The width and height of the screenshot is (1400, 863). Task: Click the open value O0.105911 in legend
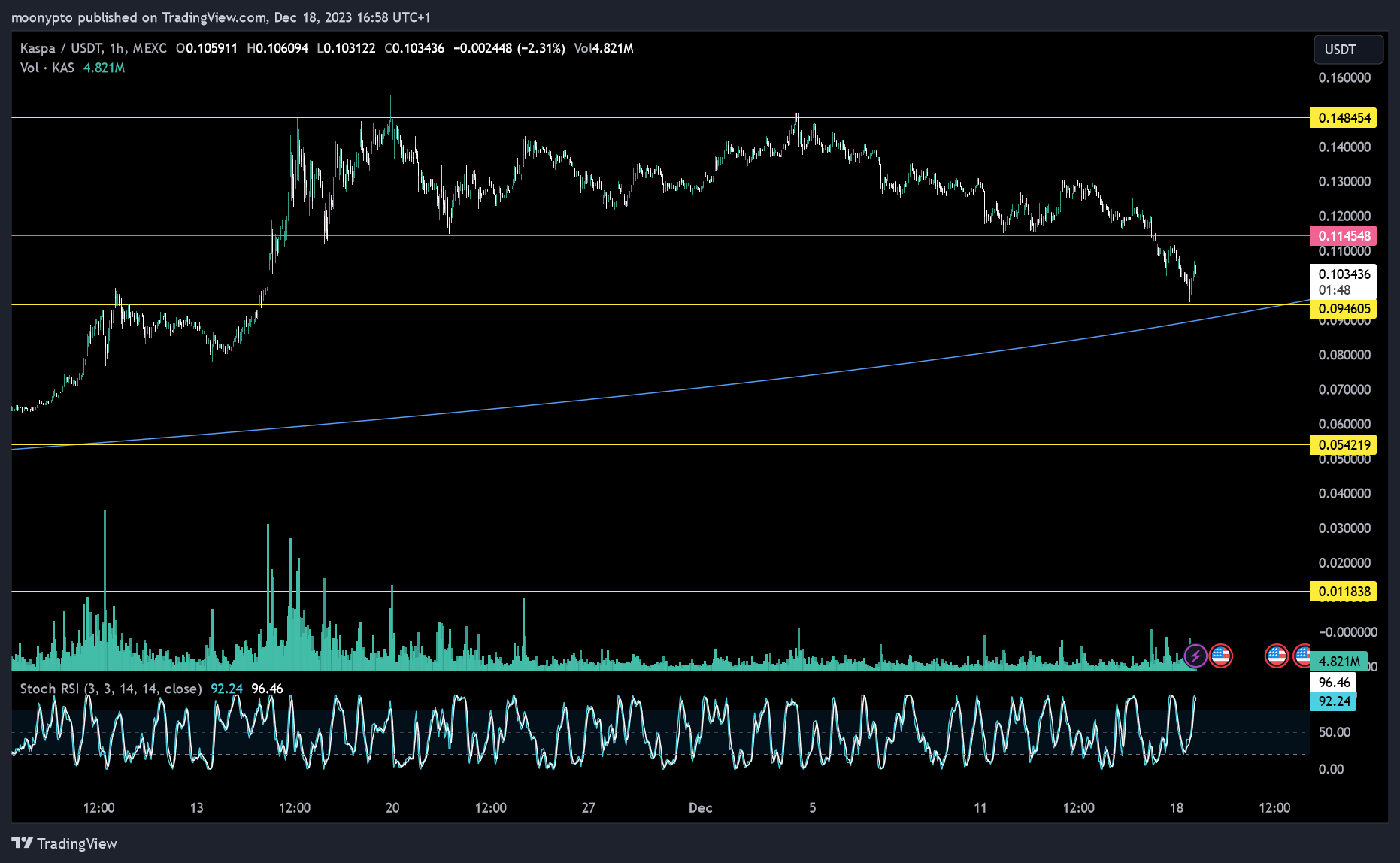(x=207, y=48)
